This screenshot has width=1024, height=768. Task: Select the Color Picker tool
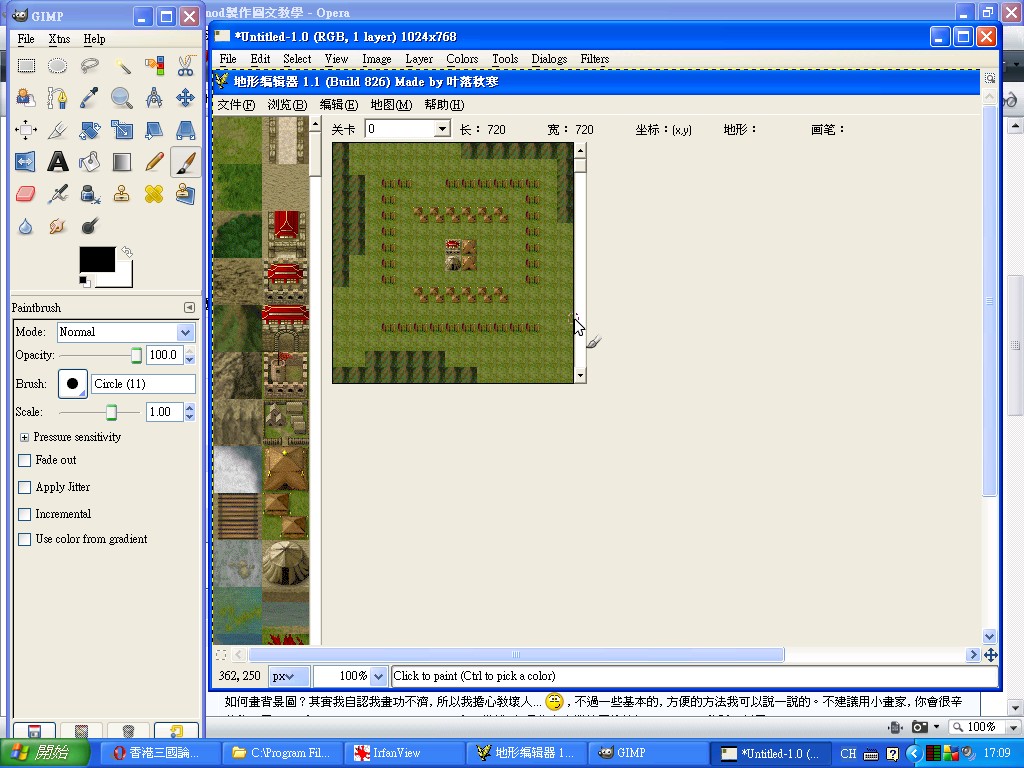click(x=89, y=98)
